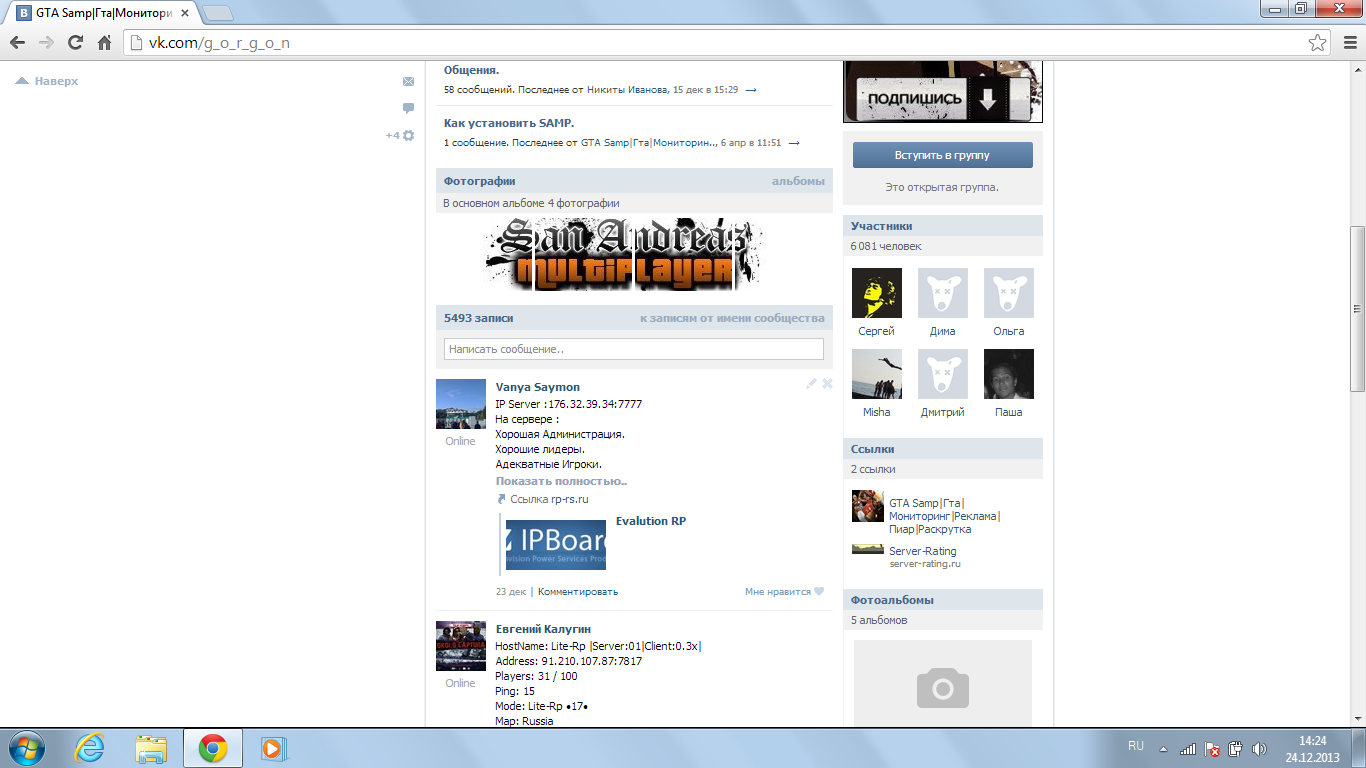
Task: Click Vanya Saymon's post avatar
Action: 461,404
